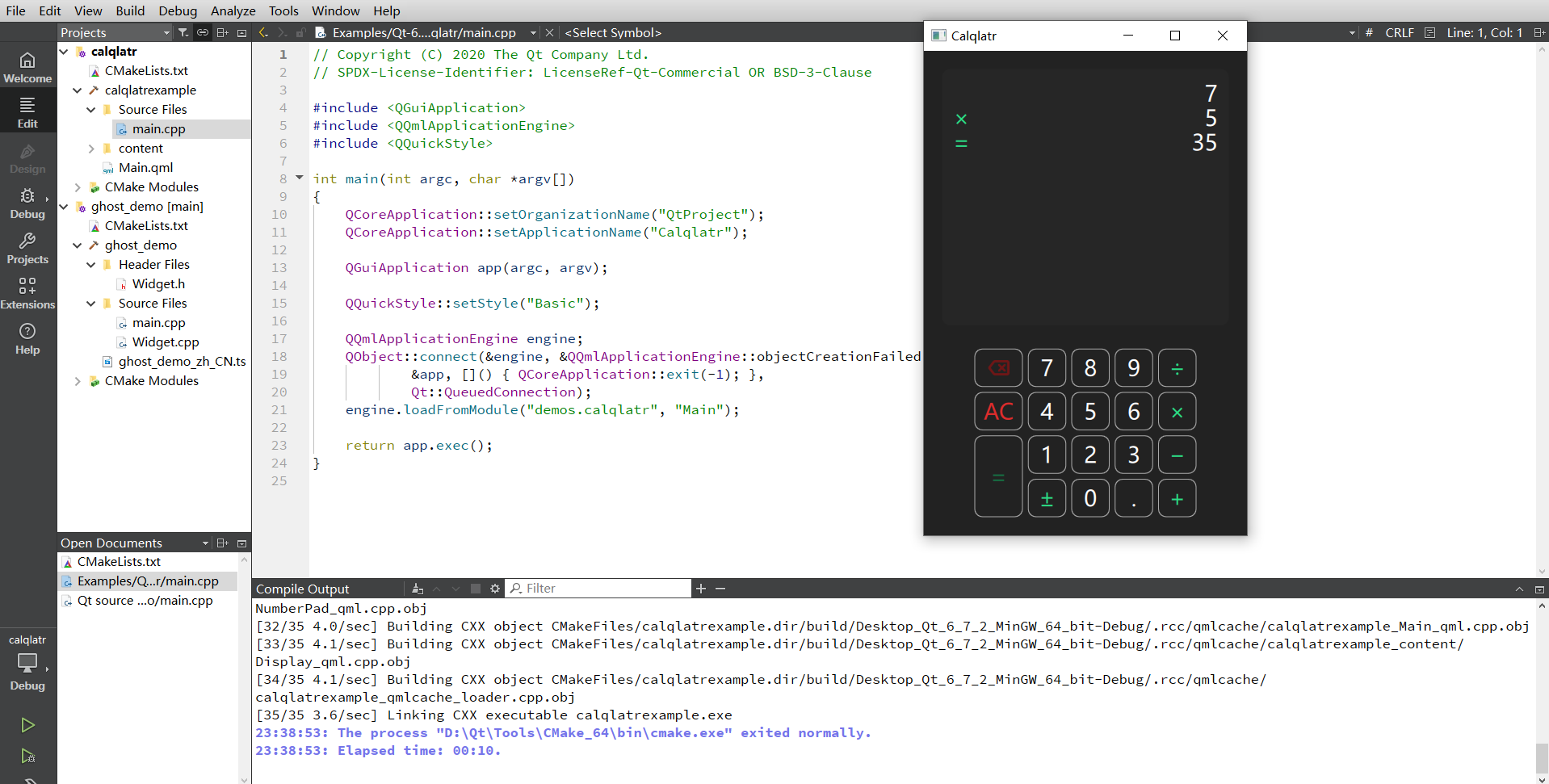The height and width of the screenshot is (784, 1549).
Task: Fold the main function at line 8
Action: [300, 178]
